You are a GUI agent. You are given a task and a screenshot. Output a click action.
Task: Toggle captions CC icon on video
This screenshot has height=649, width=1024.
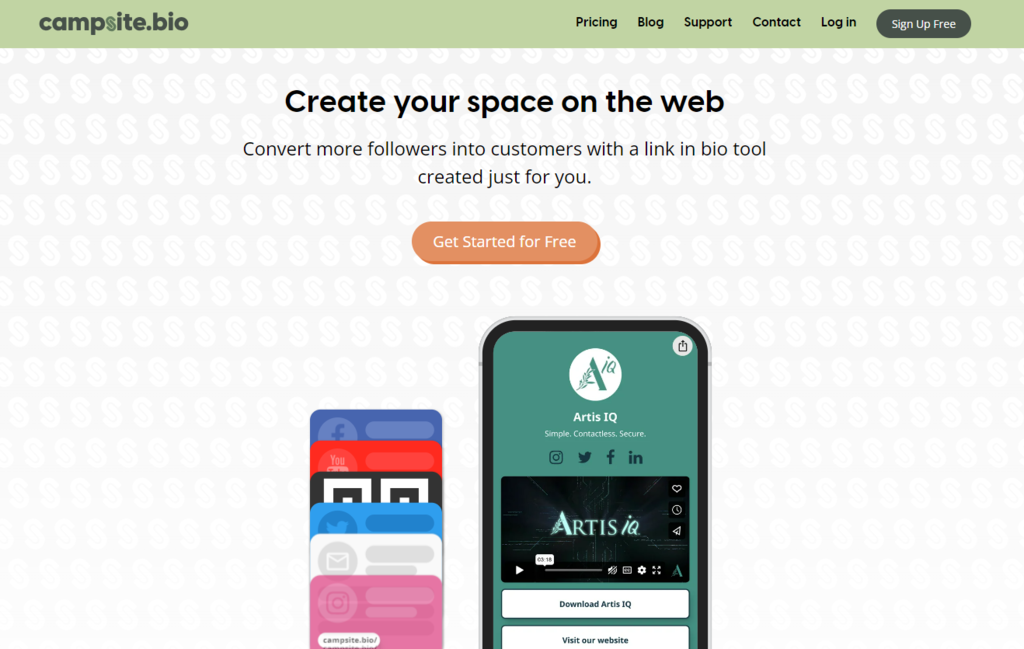[627, 570]
